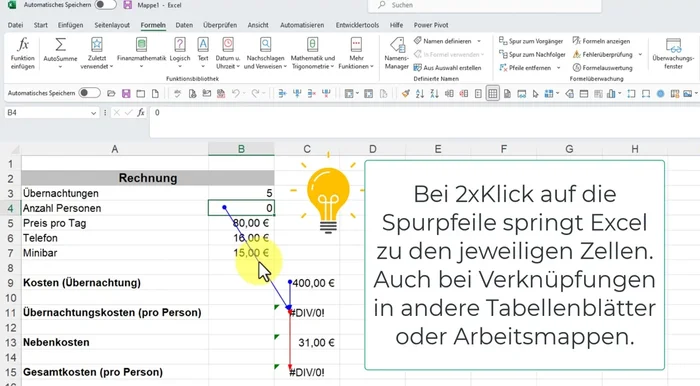
Task: Toggle the highlighted gridlines icon in quick toolbar
Action: point(492,93)
